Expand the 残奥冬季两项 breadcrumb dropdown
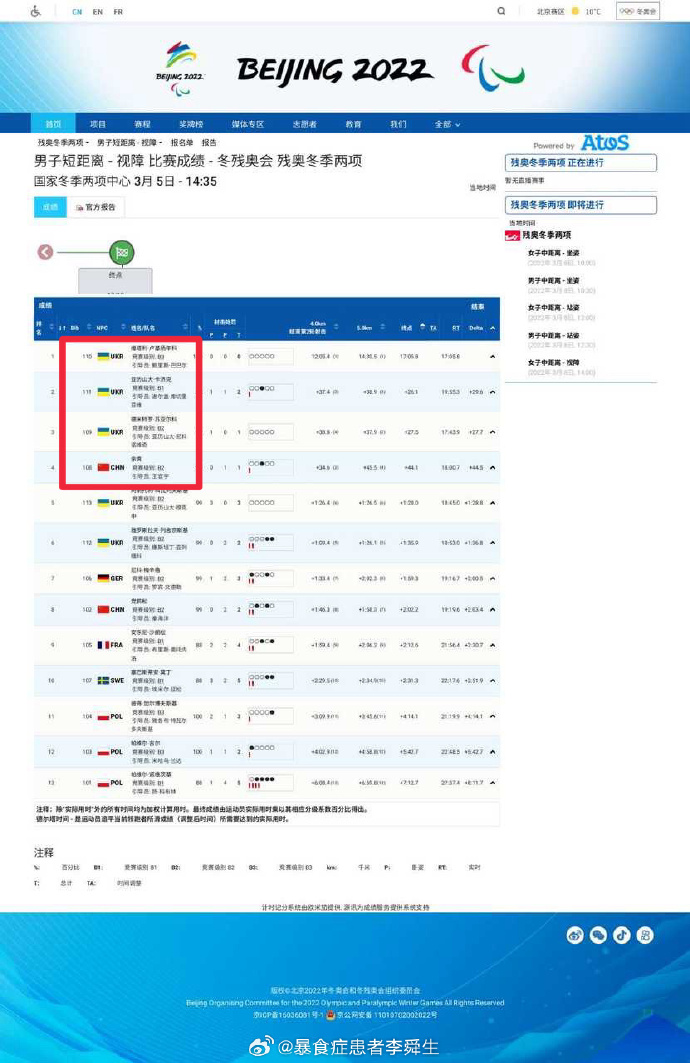Screen dimensions: 690x1063 click(63, 142)
